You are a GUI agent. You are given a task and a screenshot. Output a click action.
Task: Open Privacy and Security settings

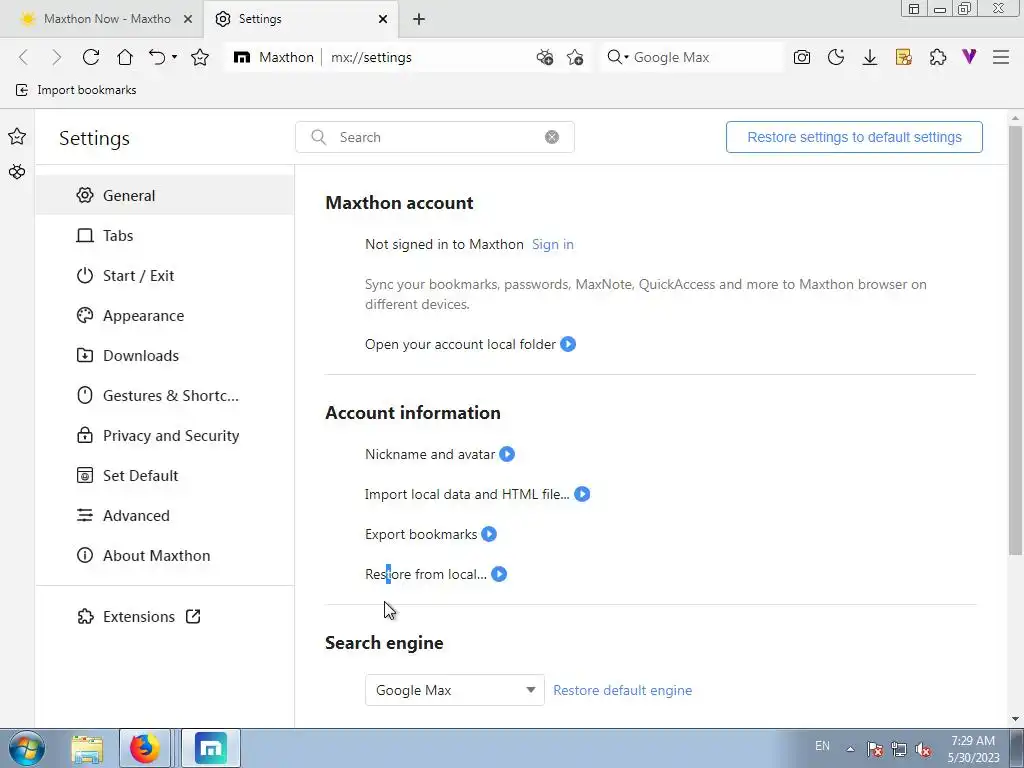click(x=165, y=436)
